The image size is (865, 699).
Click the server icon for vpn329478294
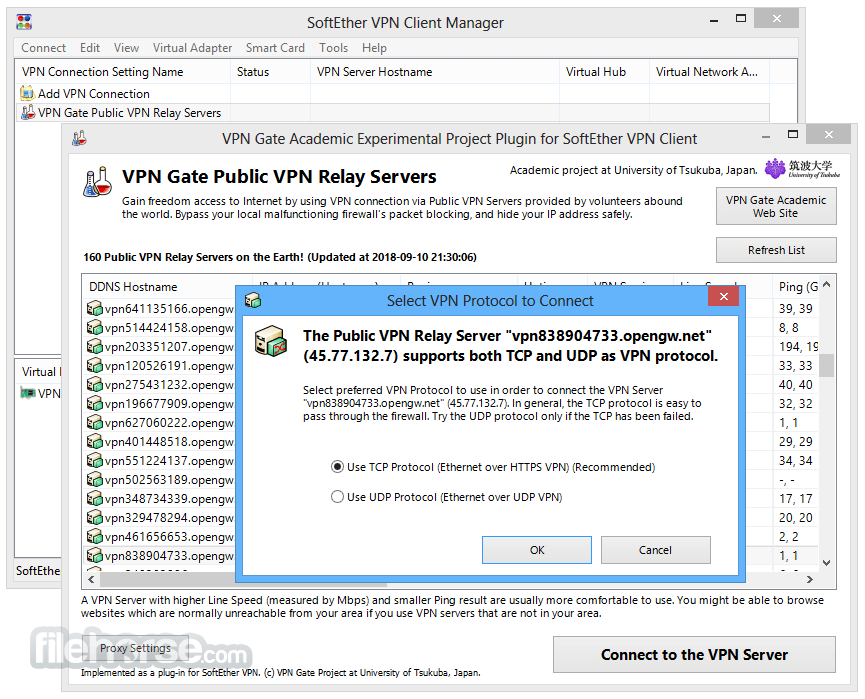(94, 517)
